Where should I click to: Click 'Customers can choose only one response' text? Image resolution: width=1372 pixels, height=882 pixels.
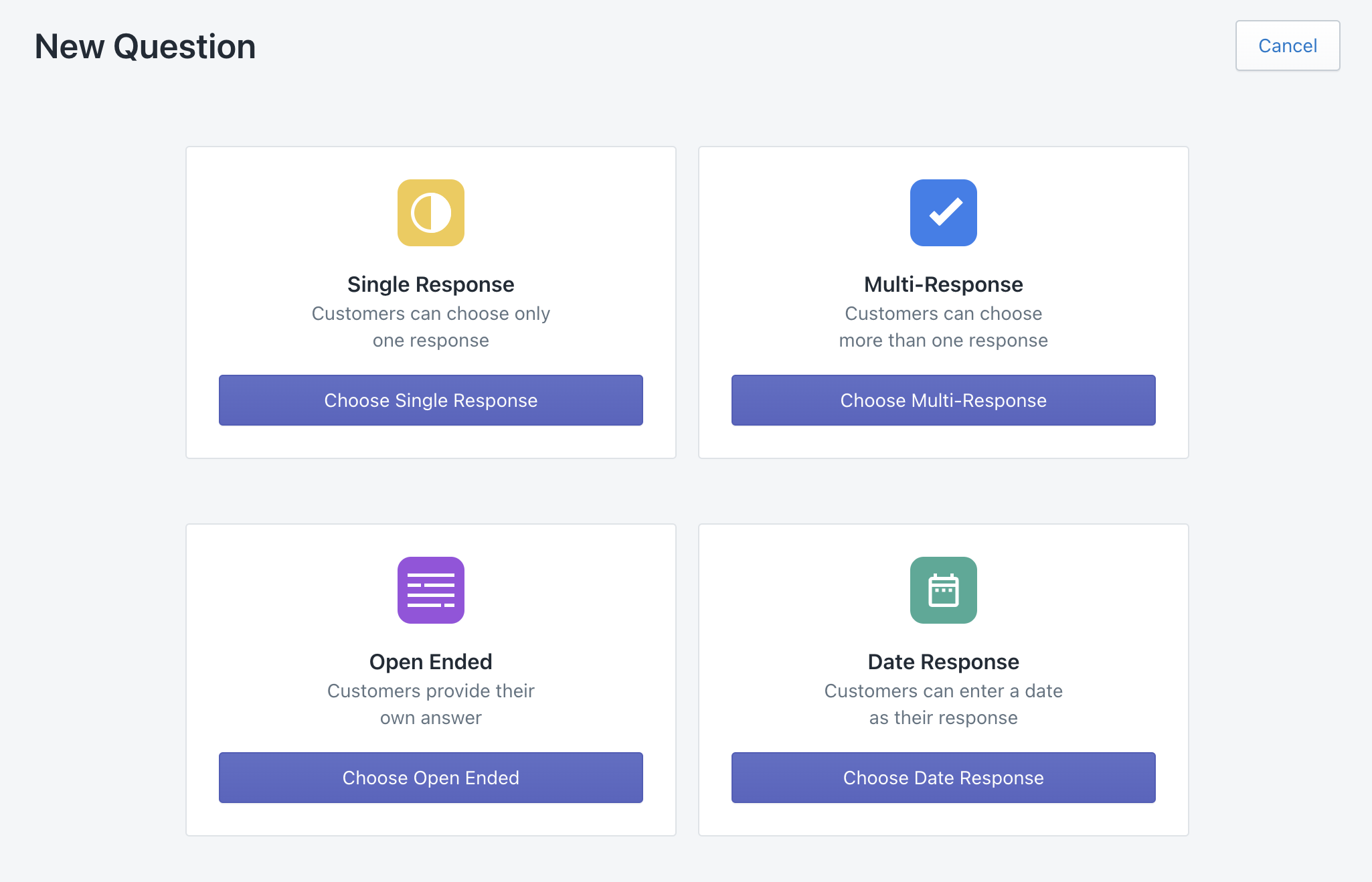(x=430, y=327)
